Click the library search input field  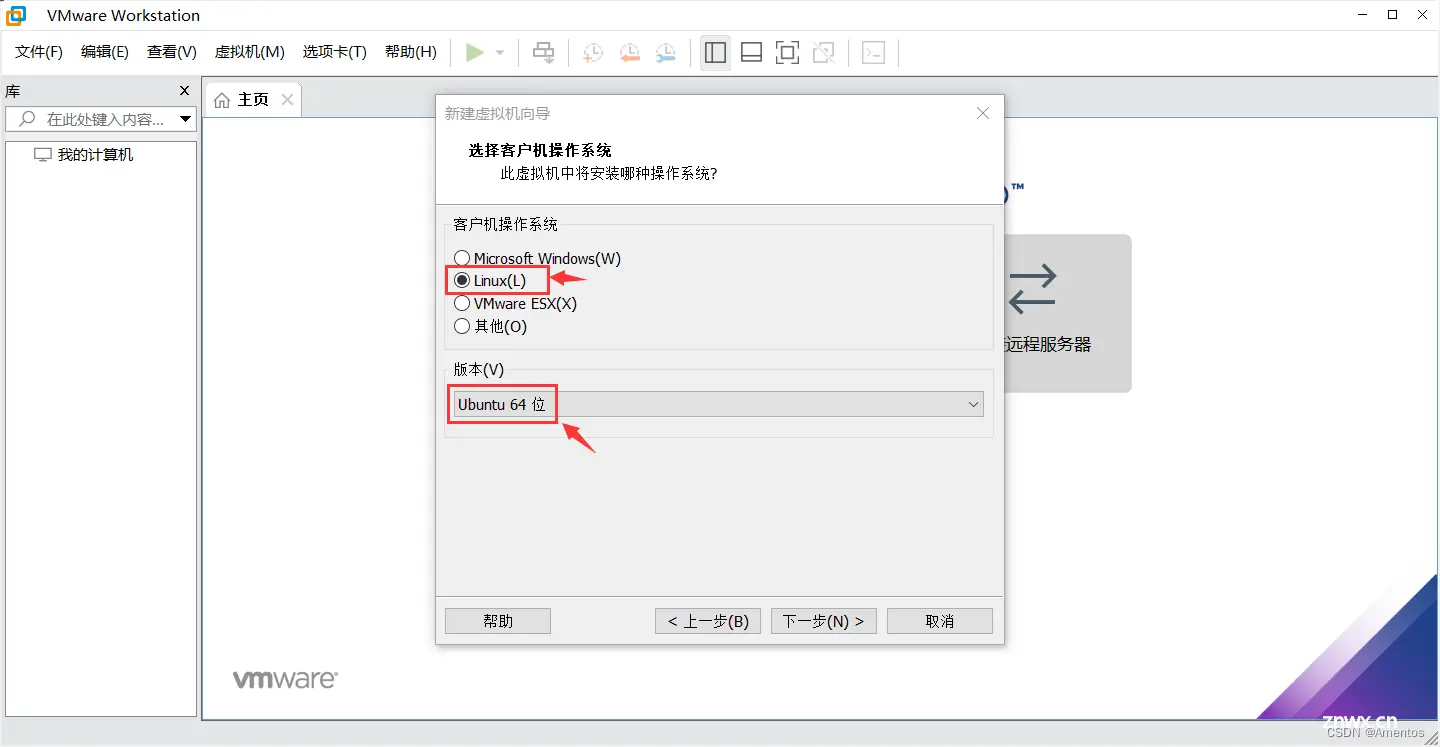pos(100,119)
